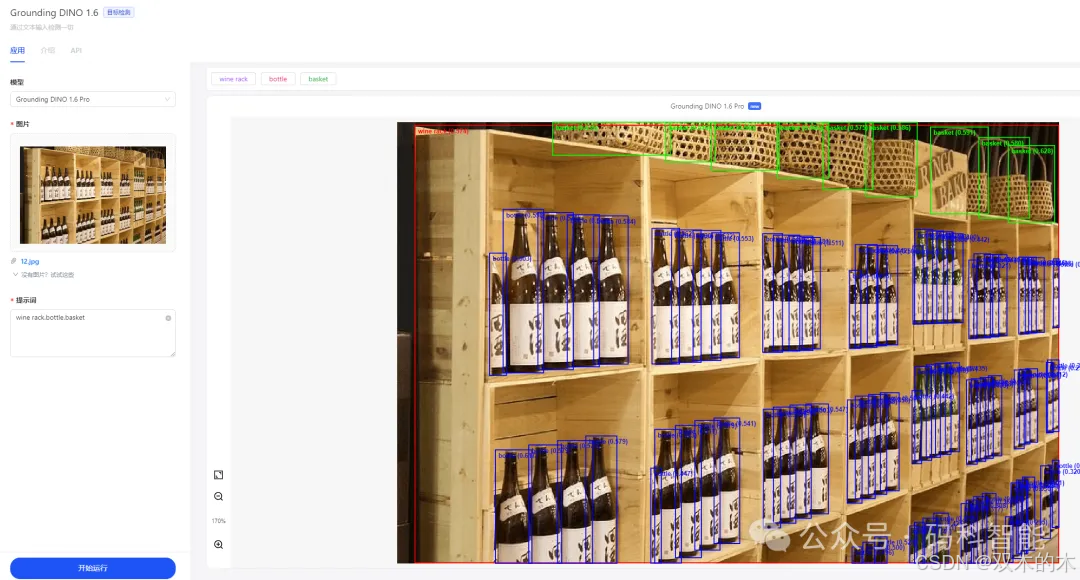Click the wine rack label in the result image
The image size is (1080, 580).
tap(442, 131)
